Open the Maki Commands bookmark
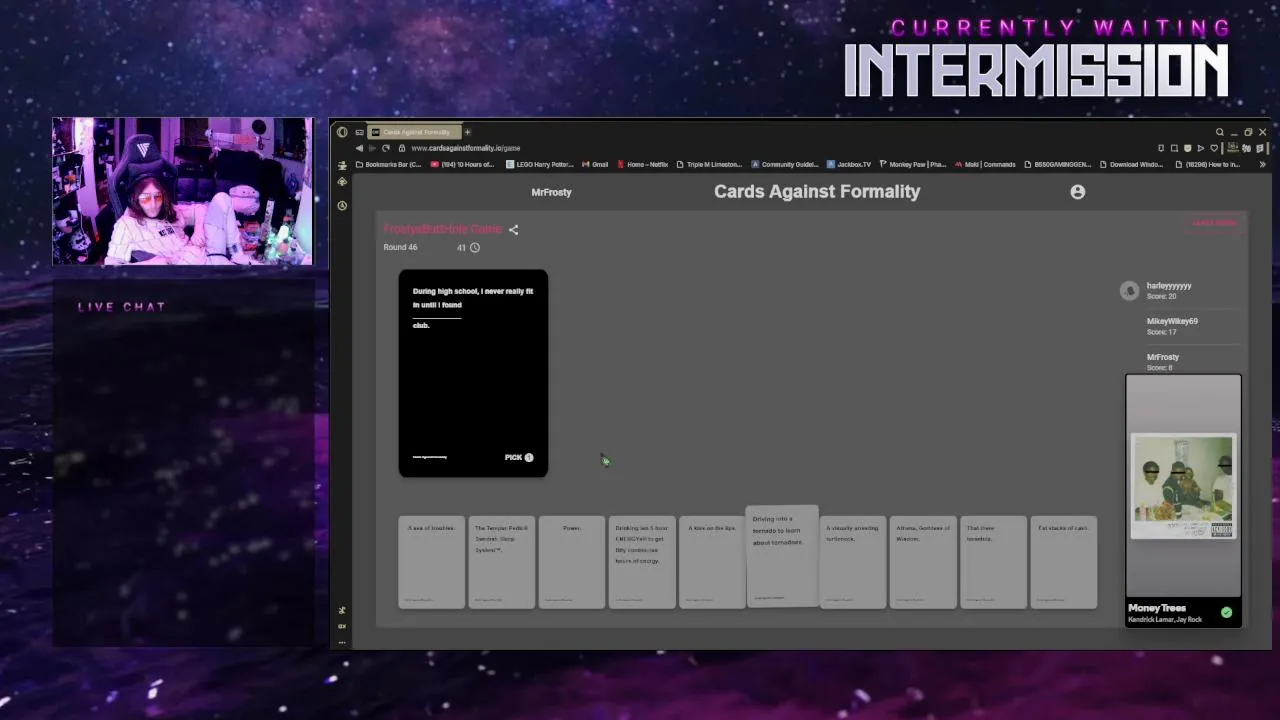Image resolution: width=1280 pixels, height=720 pixels. (x=985, y=164)
